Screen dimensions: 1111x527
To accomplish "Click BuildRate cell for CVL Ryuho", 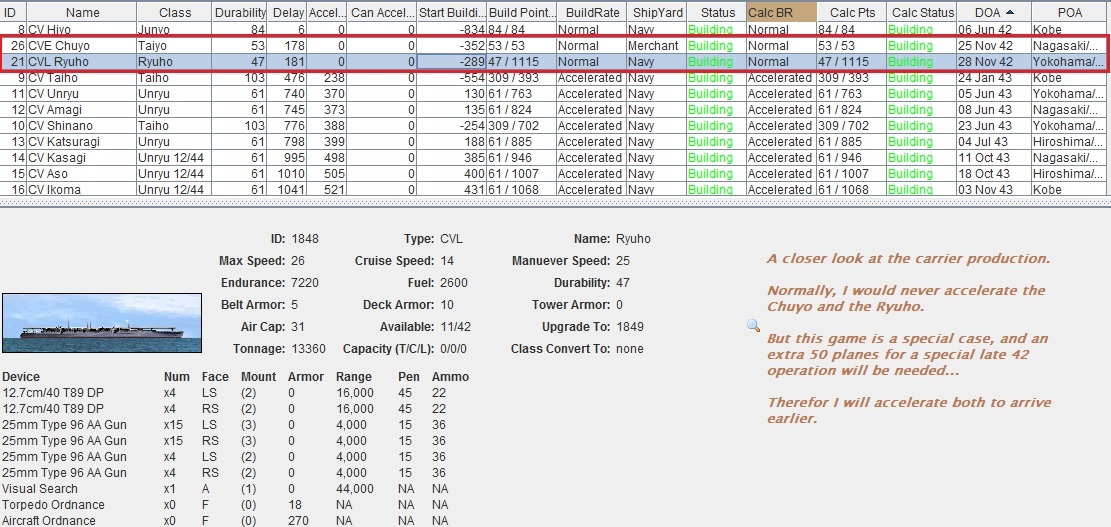I will [x=591, y=62].
